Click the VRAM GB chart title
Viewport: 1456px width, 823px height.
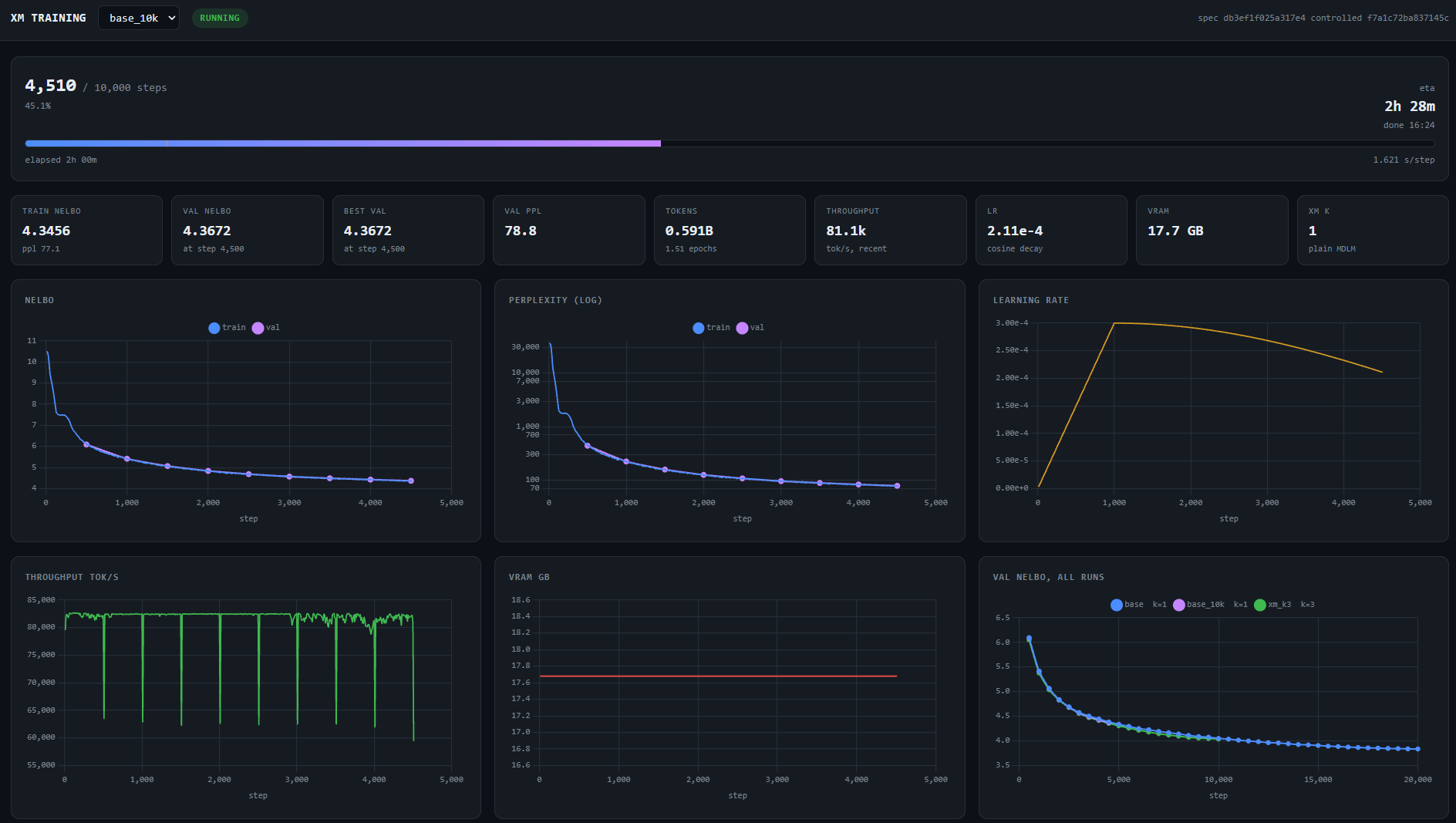(x=529, y=577)
